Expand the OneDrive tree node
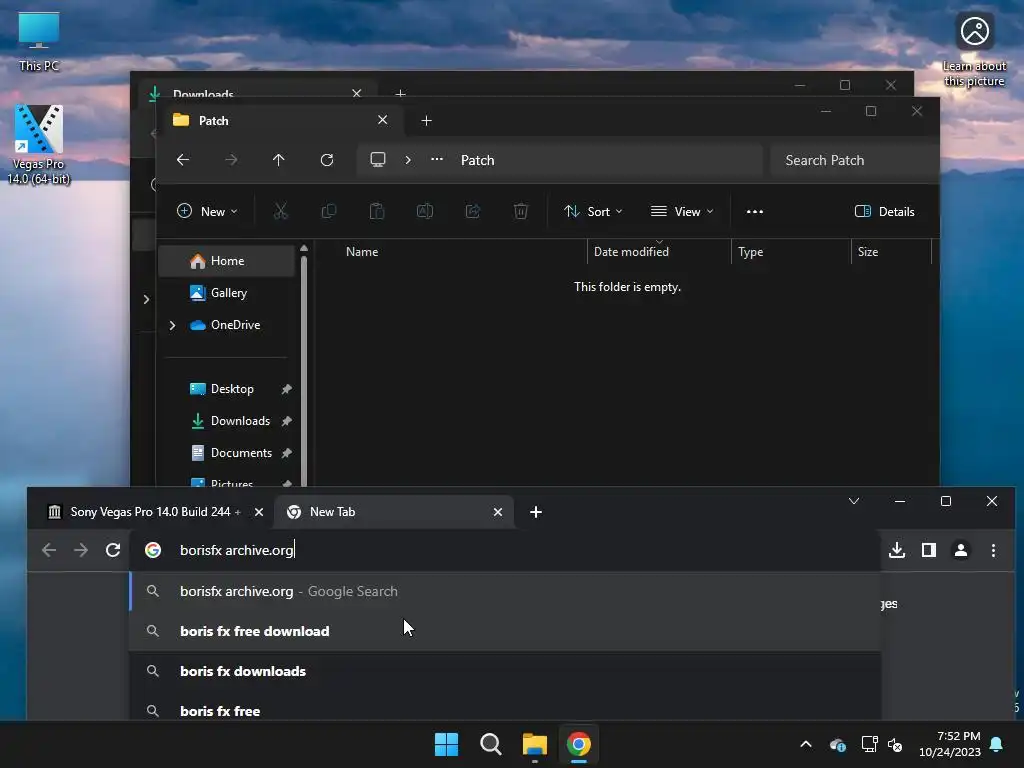Image resolution: width=1024 pixels, height=768 pixels. point(172,325)
